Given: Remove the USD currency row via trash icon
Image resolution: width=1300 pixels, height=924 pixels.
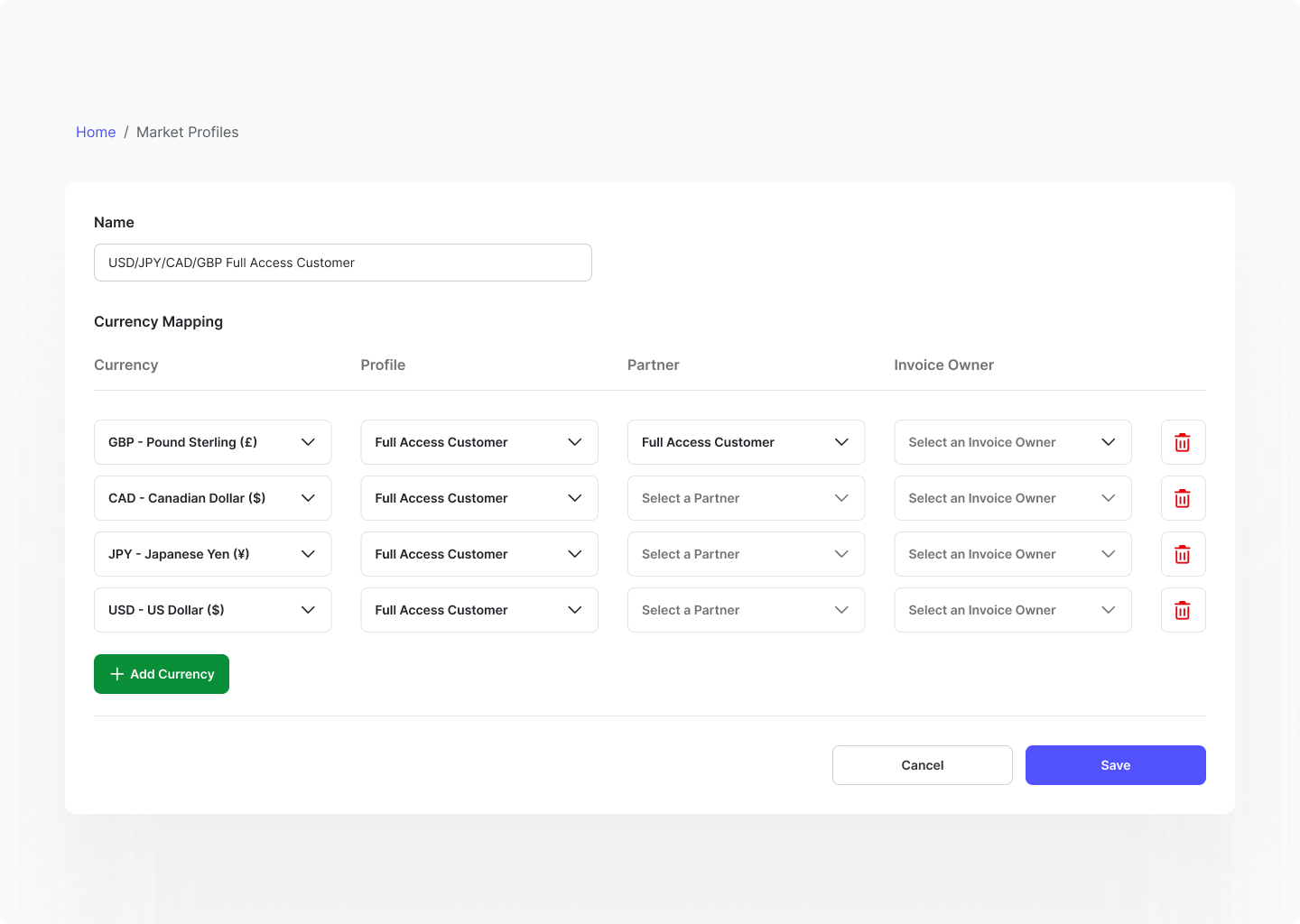Looking at the screenshot, I should pyautogui.click(x=1183, y=610).
